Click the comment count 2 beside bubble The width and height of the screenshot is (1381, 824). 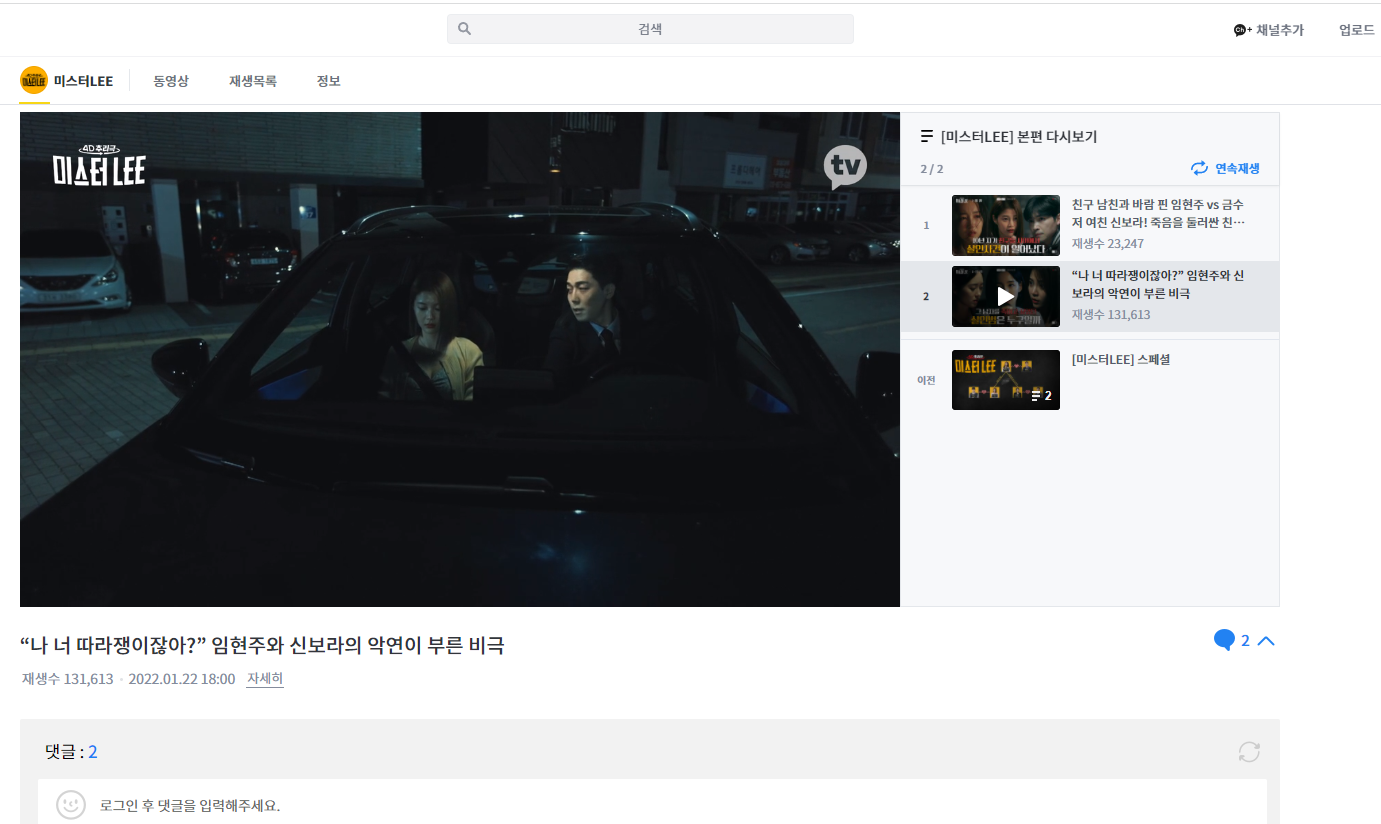pyautogui.click(x=1245, y=641)
